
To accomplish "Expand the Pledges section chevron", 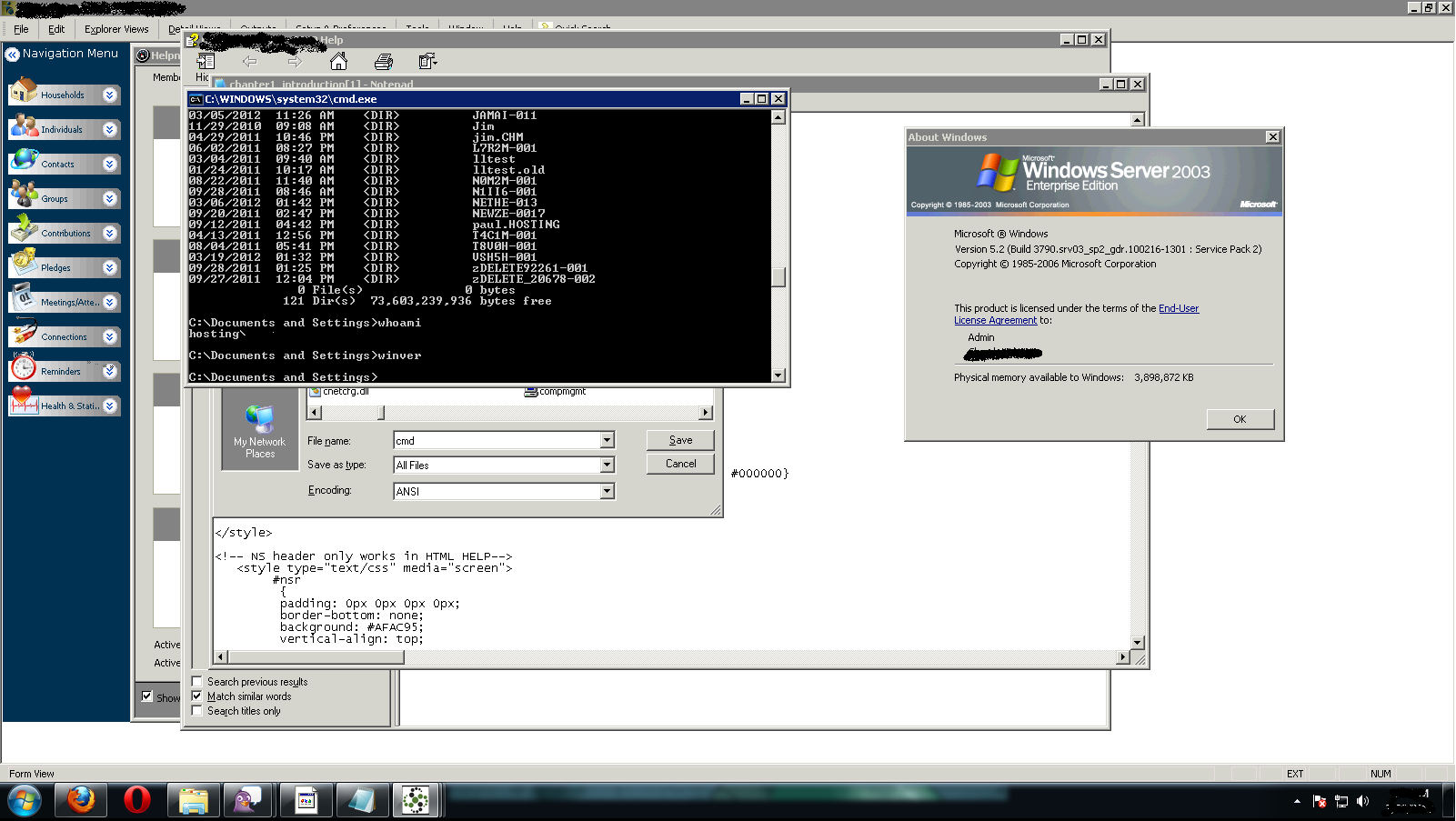I will tap(109, 267).
